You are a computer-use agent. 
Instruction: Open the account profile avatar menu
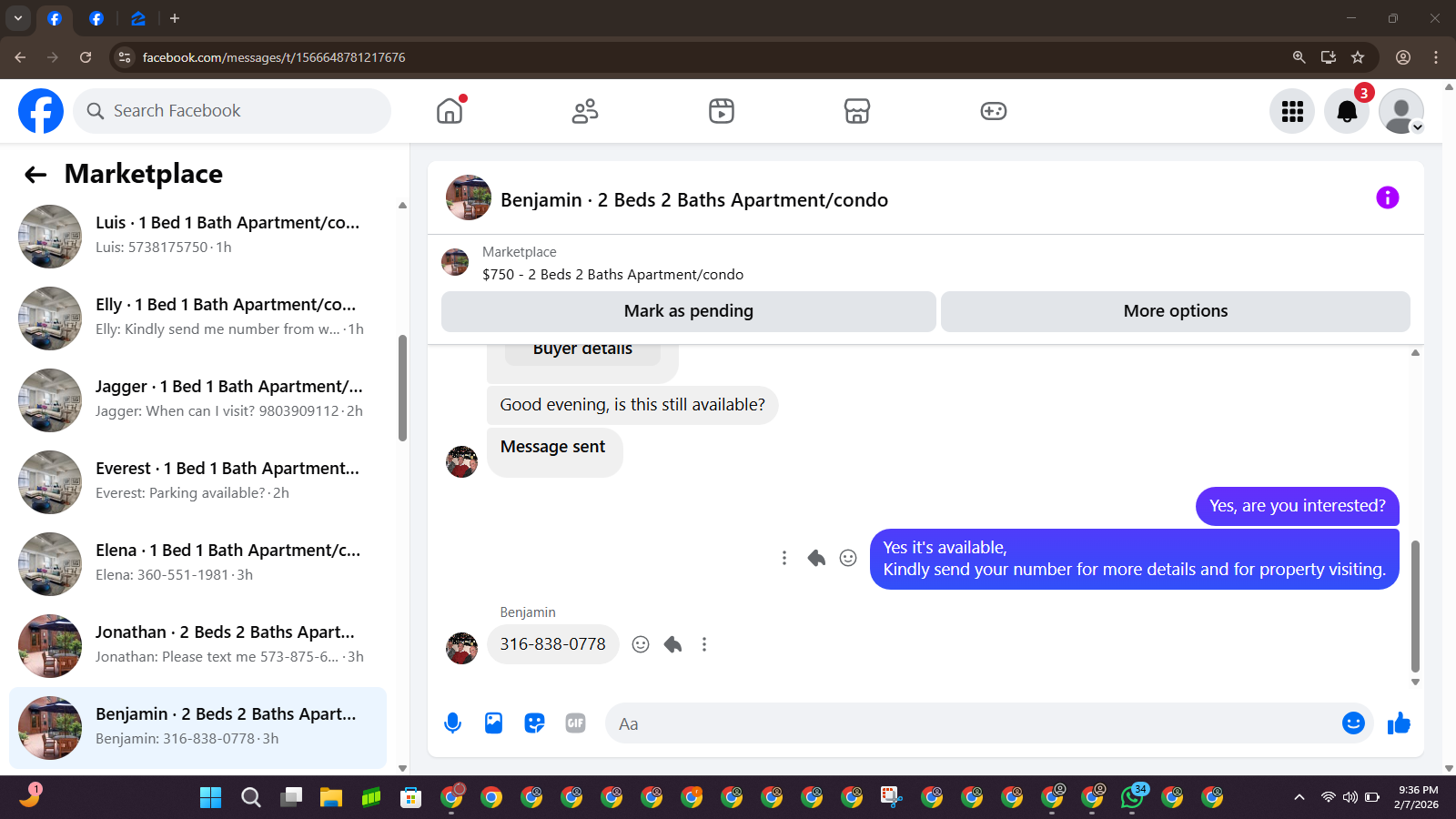point(1401,111)
